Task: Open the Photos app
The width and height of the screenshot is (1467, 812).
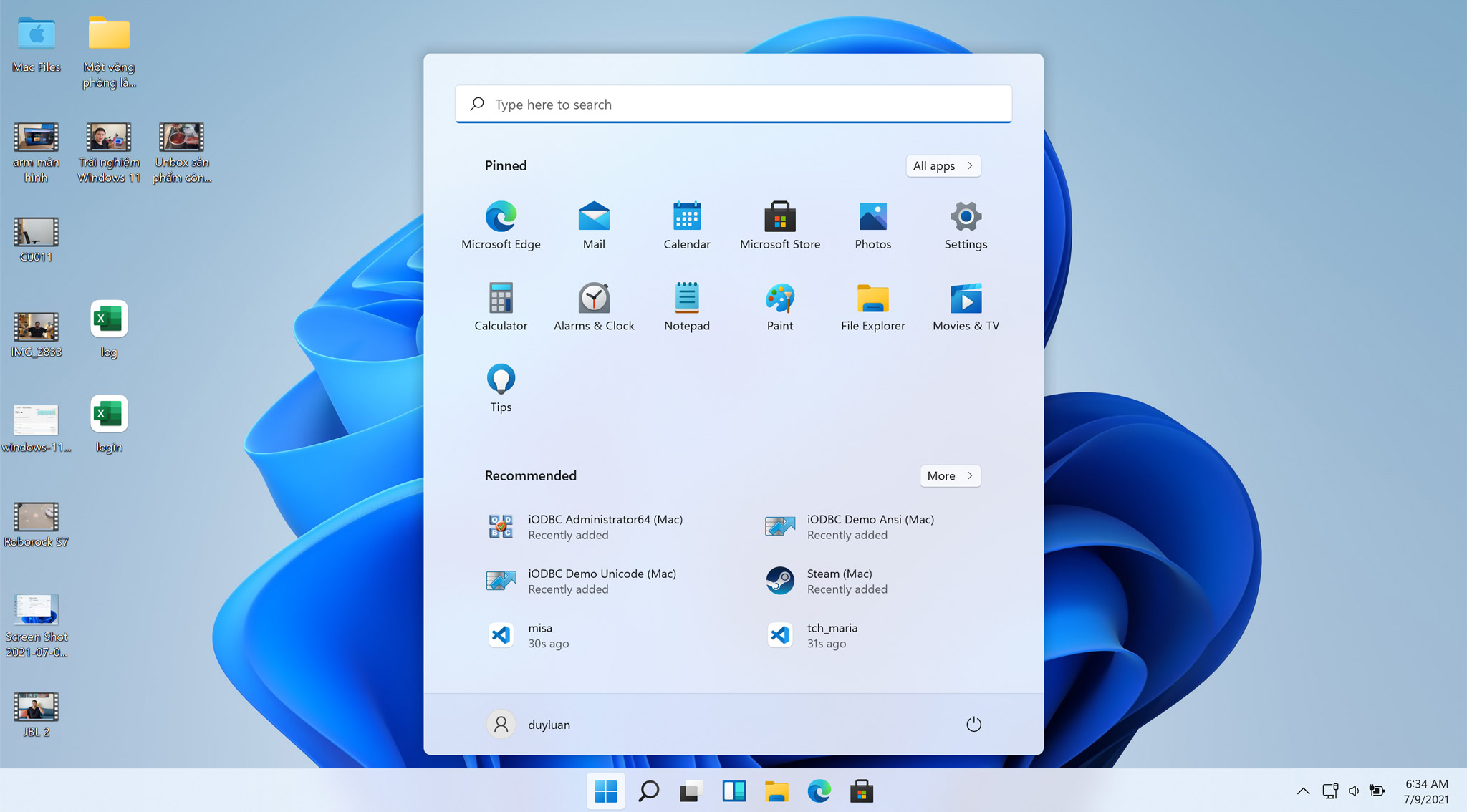Action: 872,225
